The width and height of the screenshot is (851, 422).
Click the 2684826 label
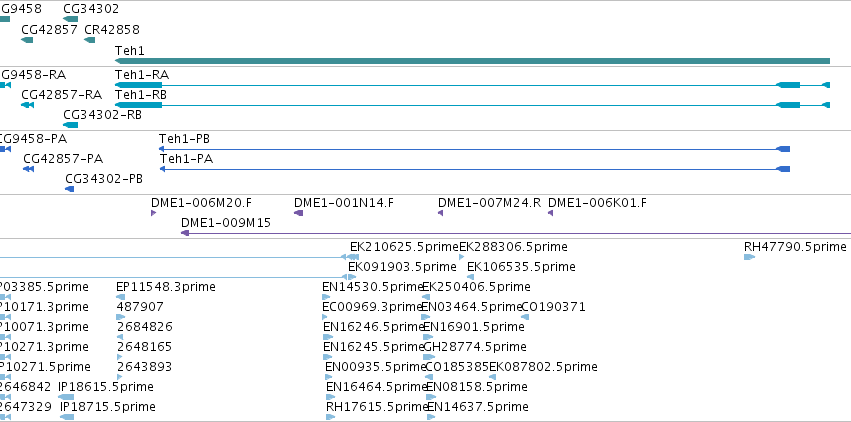click(144, 327)
